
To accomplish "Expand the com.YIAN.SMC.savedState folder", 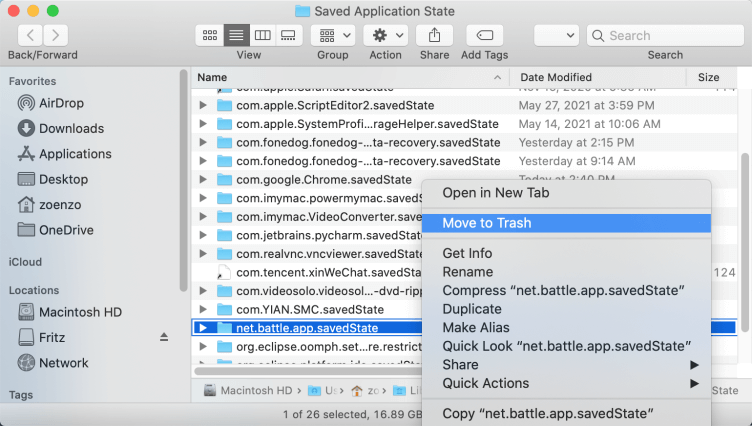I will point(203,310).
